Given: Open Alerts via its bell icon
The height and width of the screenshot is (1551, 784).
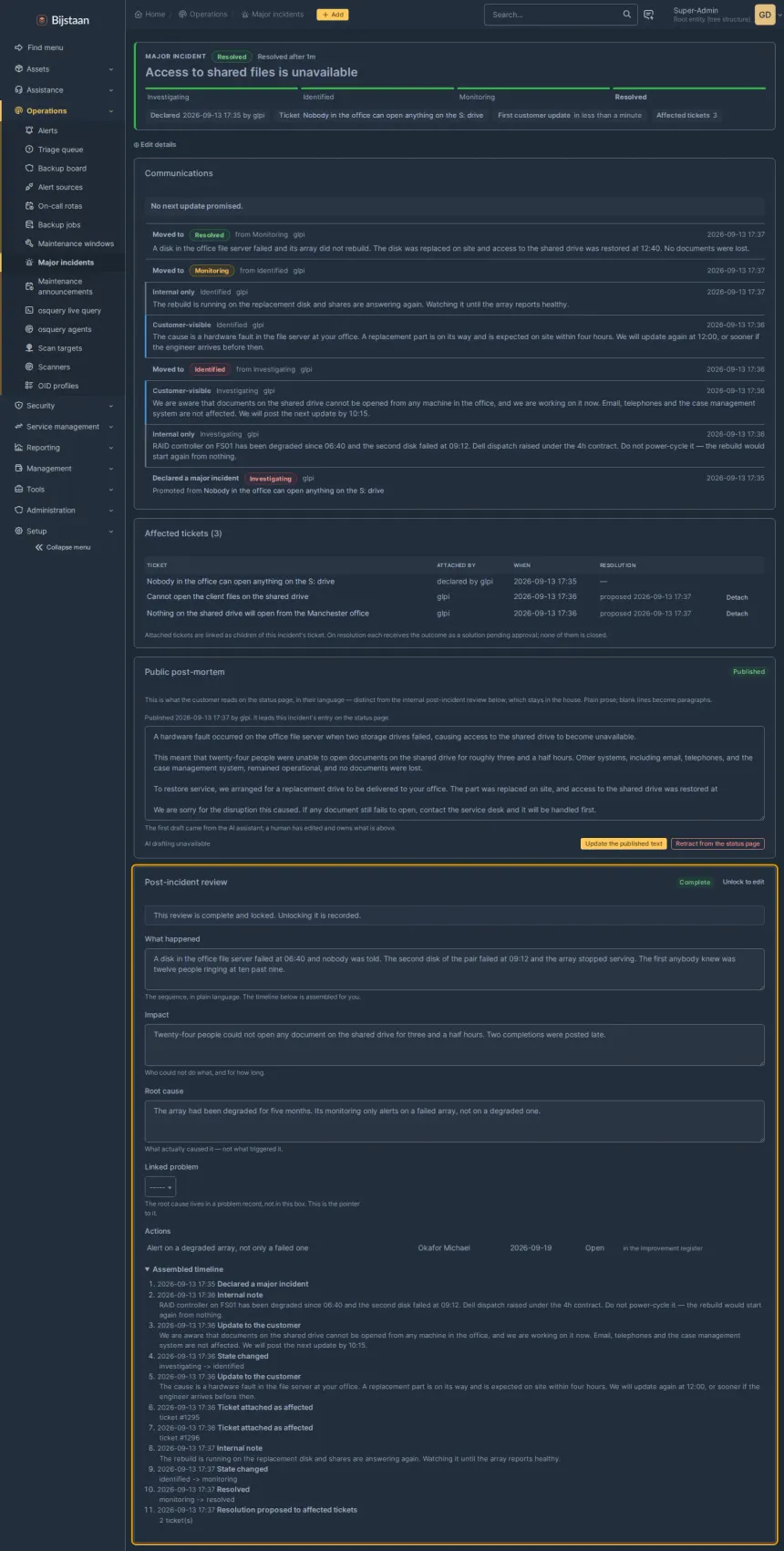Looking at the screenshot, I should click(29, 130).
